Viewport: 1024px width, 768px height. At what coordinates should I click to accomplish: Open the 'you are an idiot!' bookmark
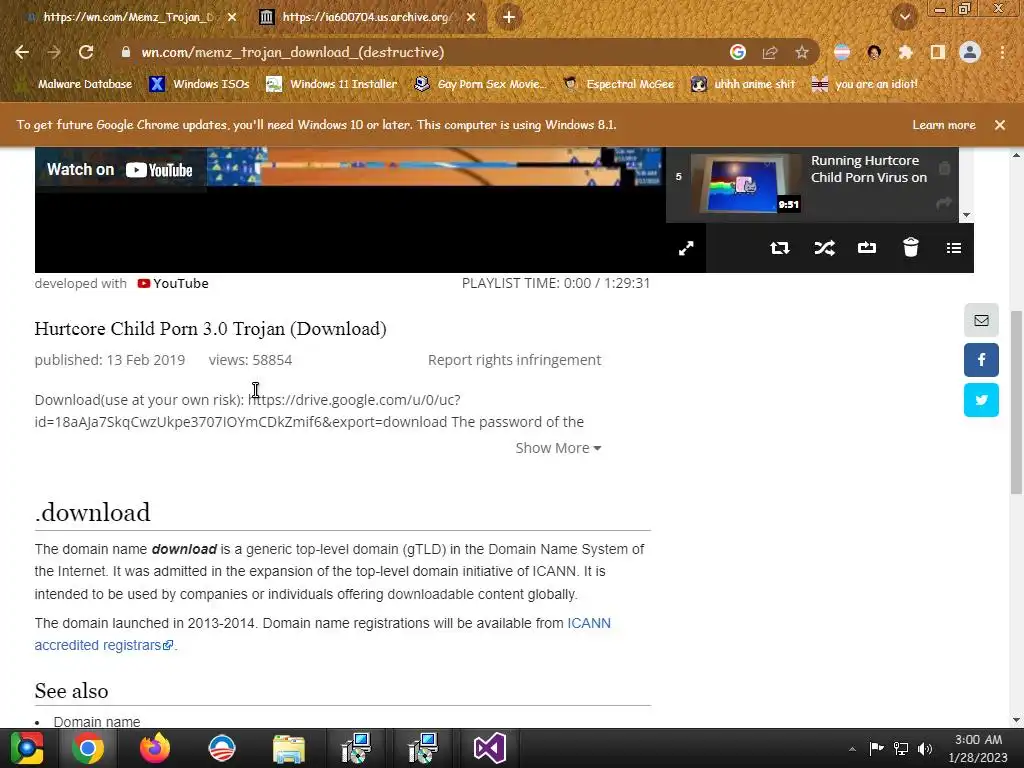click(x=864, y=84)
